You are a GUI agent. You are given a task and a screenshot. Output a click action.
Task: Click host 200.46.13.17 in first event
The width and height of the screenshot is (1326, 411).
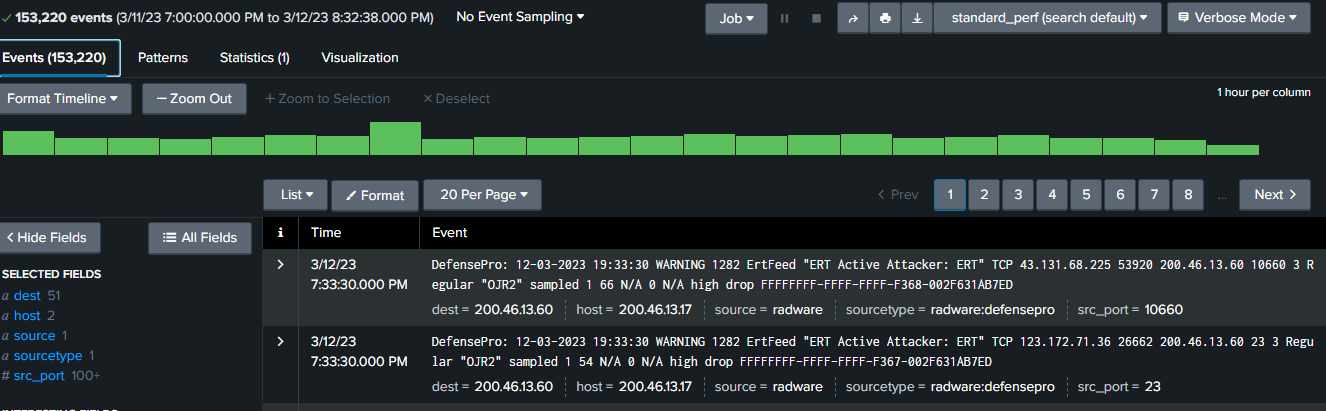pyautogui.click(x=655, y=309)
